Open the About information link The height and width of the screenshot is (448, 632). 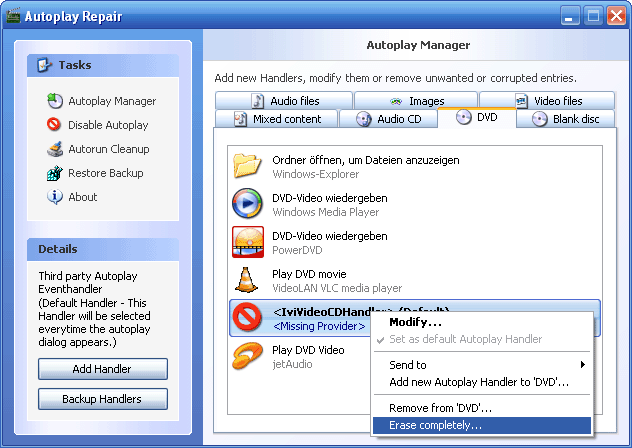click(82, 197)
